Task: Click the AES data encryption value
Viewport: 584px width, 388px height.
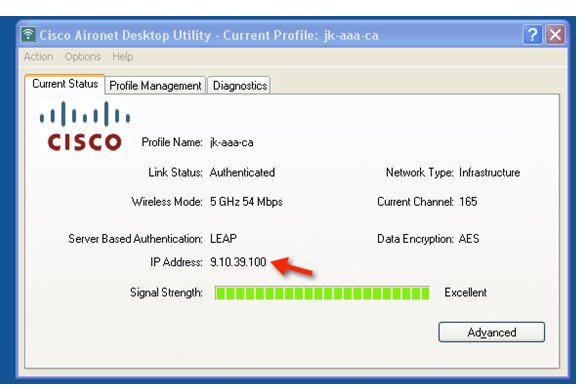Action: 469,238
